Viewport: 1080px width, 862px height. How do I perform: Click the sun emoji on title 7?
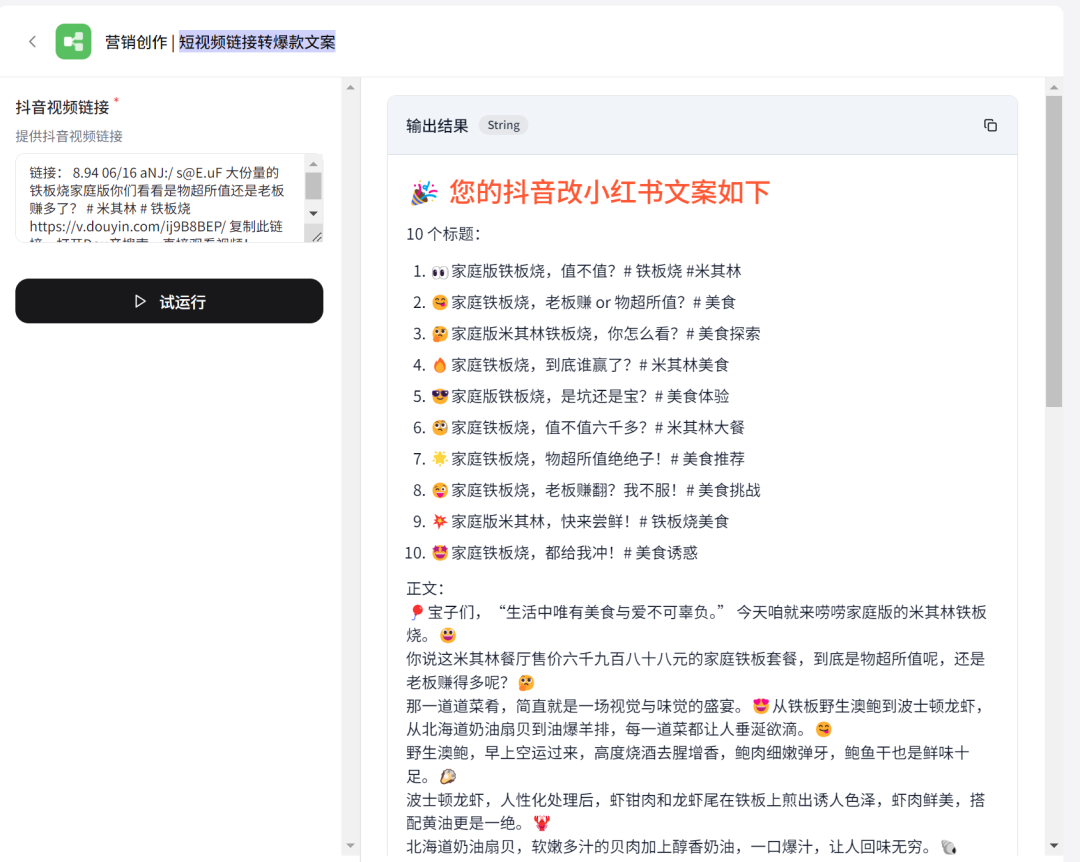pyautogui.click(x=439, y=459)
